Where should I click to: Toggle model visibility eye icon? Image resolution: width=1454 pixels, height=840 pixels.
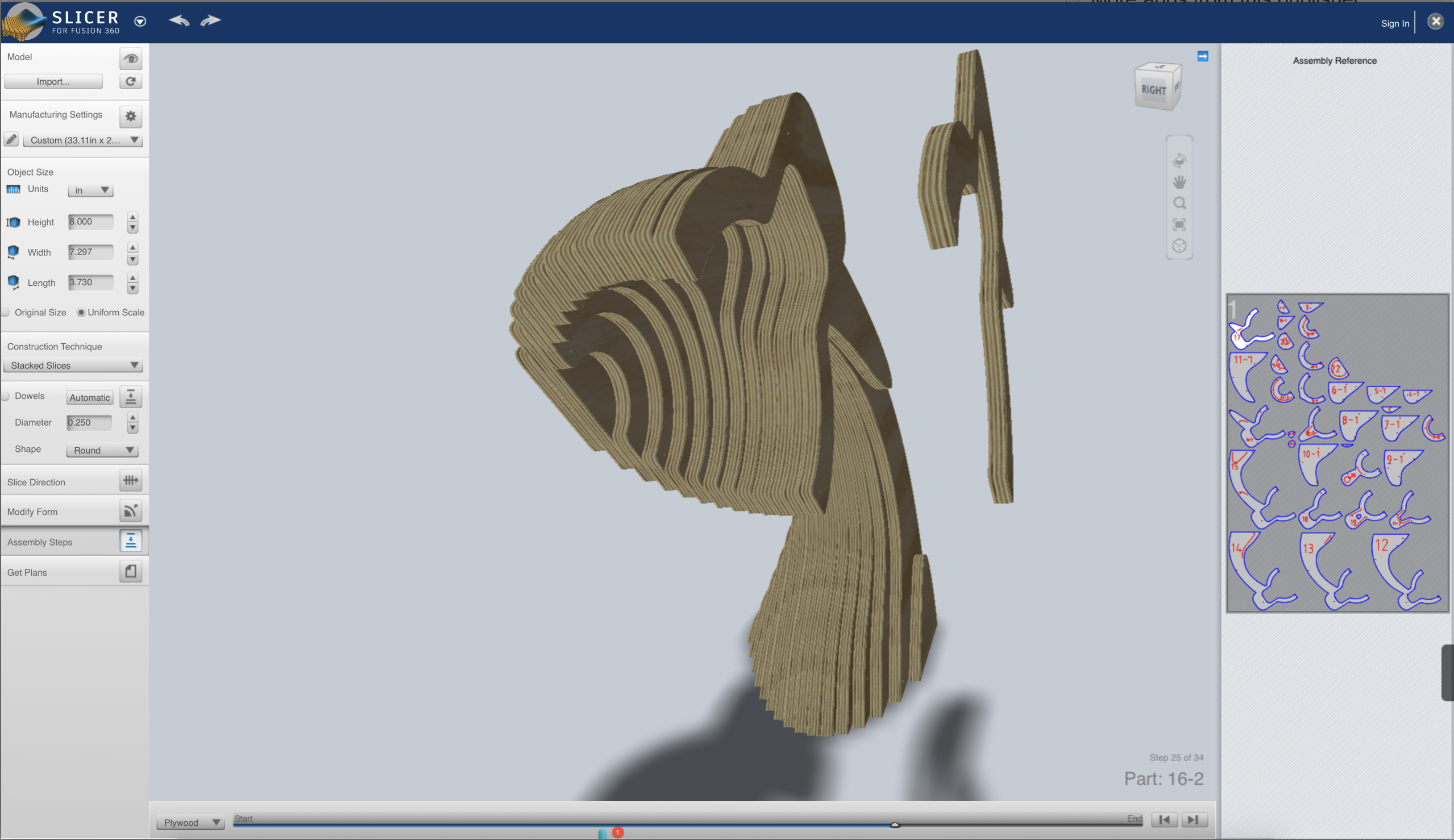coord(131,59)
